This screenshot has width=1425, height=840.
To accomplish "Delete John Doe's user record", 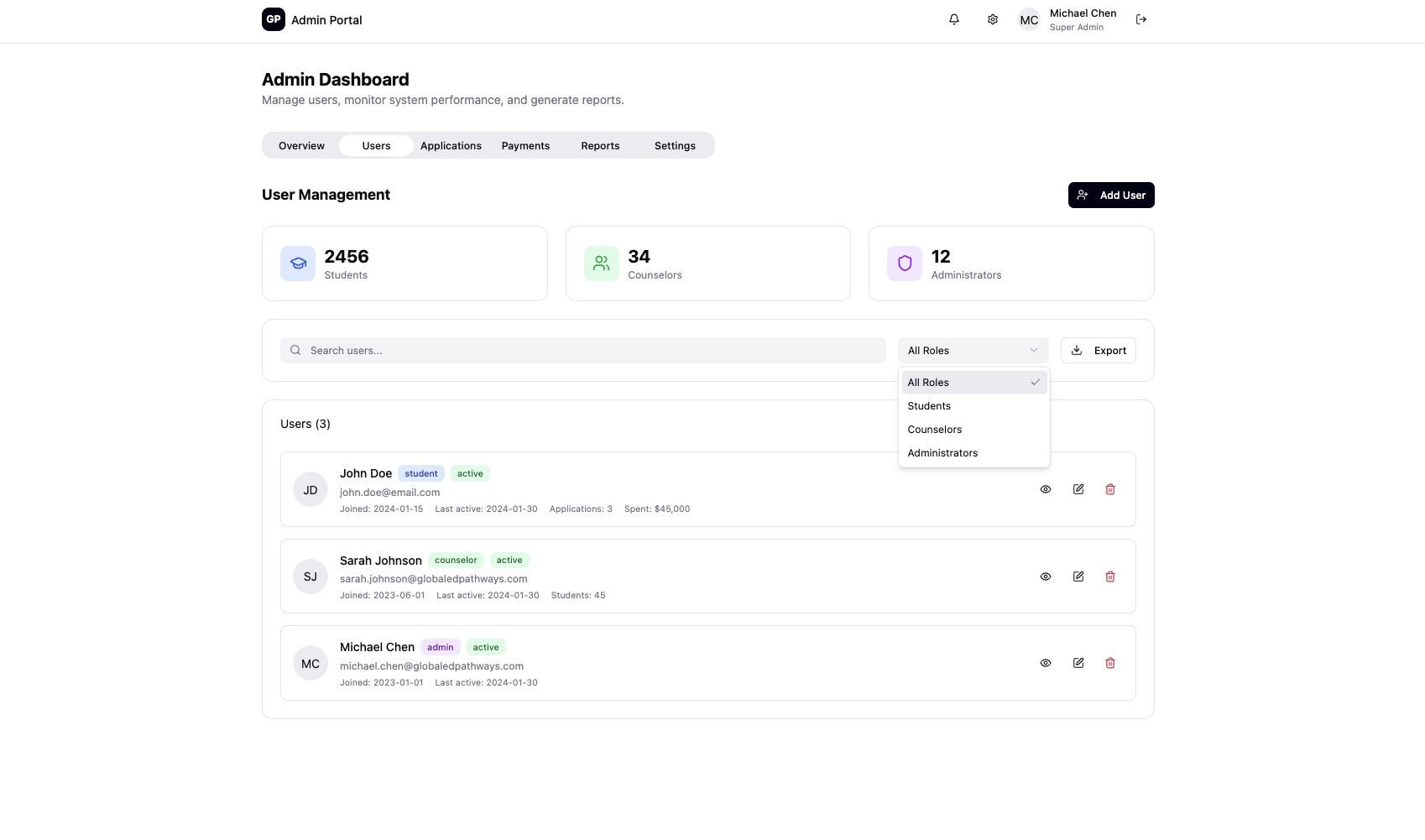I will [1110, 489].
